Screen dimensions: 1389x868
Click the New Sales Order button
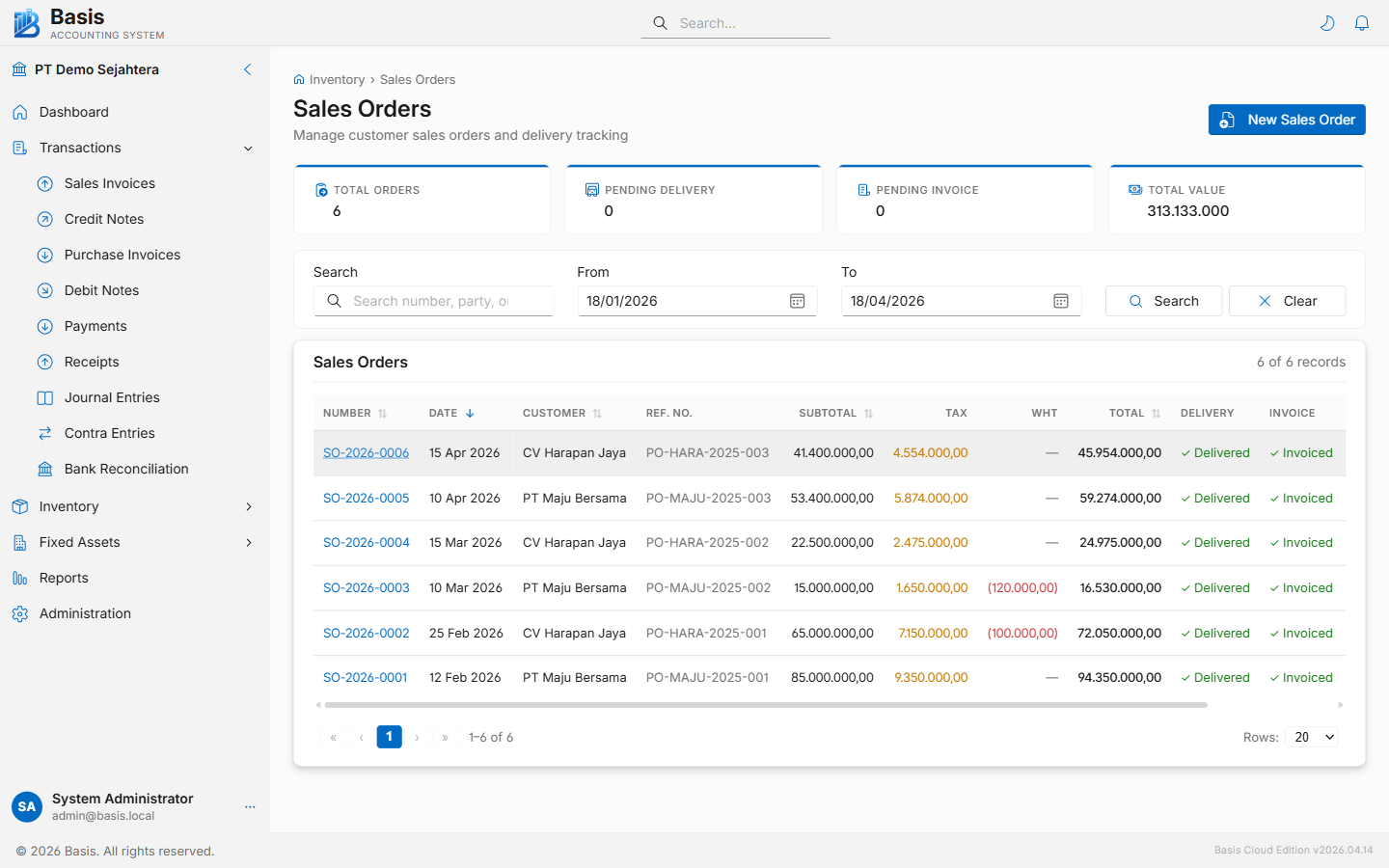(1286, 120)
